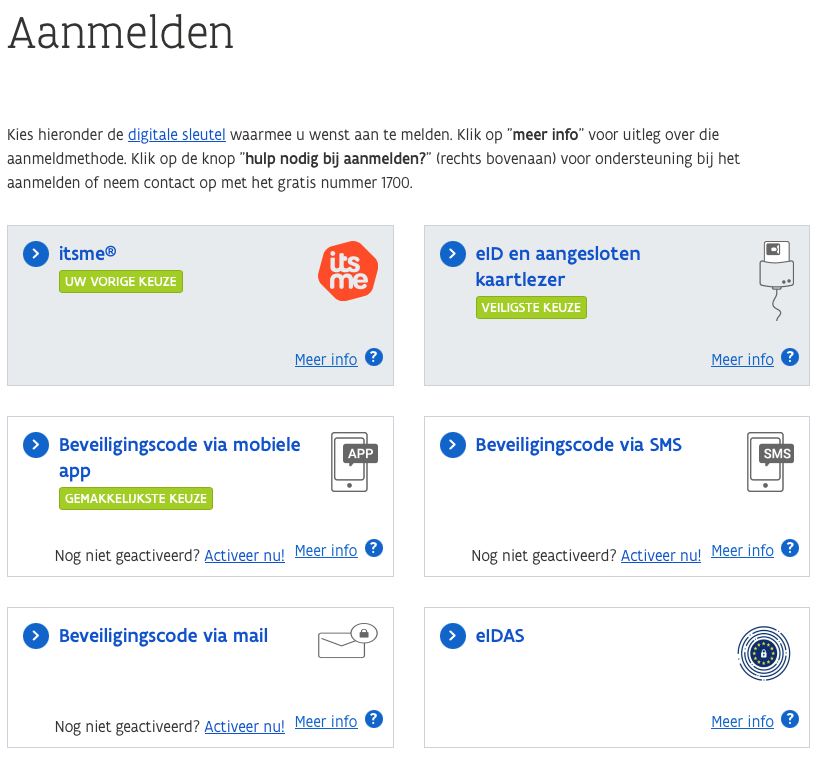Screen dimensions: 816x758
Task: Click the mobile APP phone icon
Action: pyautogui.click(x=353, y=463)
